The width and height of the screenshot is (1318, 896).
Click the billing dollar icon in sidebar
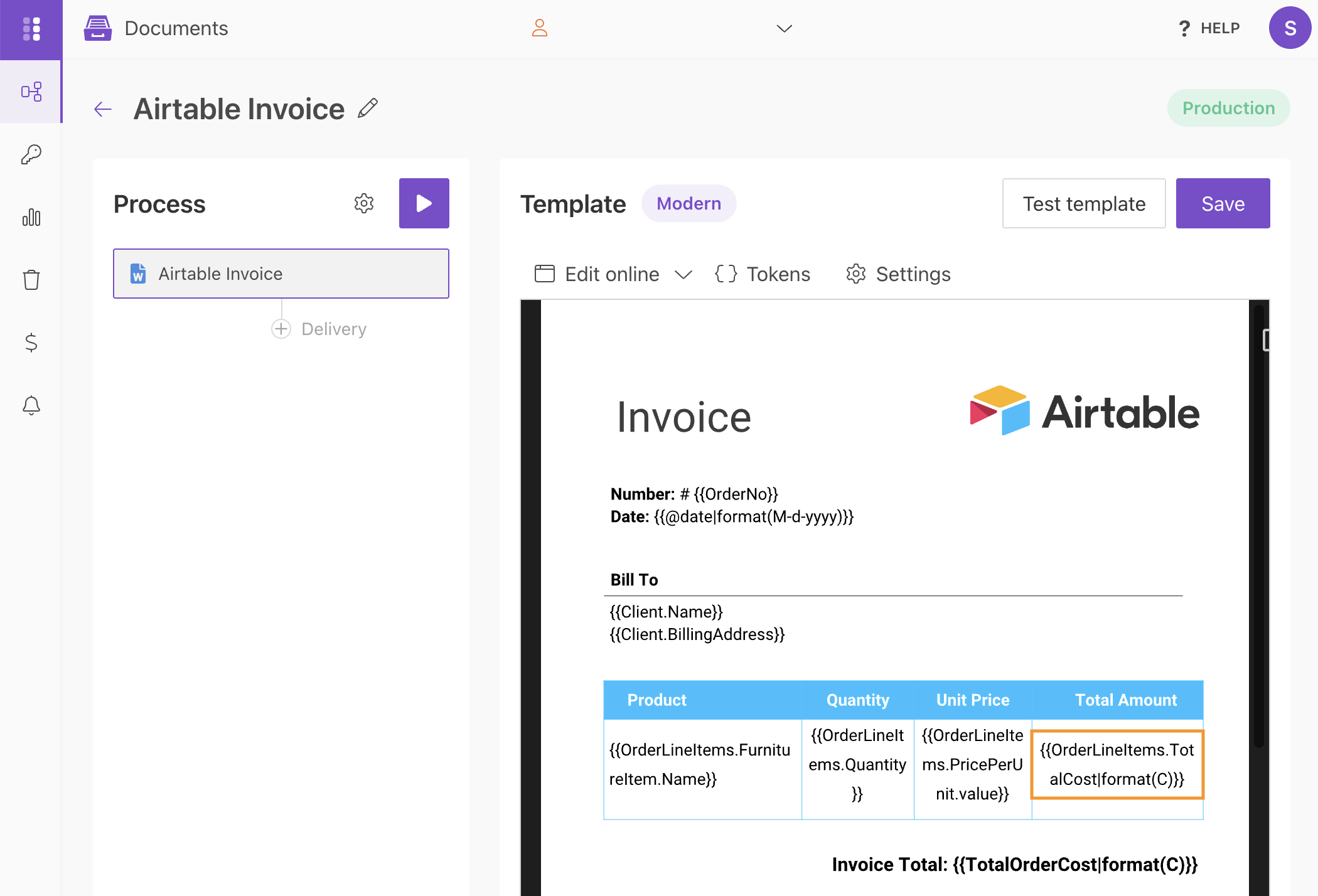coord(31,343)
